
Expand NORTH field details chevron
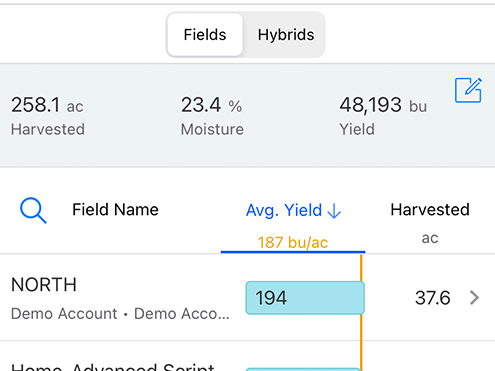point(474,298)
